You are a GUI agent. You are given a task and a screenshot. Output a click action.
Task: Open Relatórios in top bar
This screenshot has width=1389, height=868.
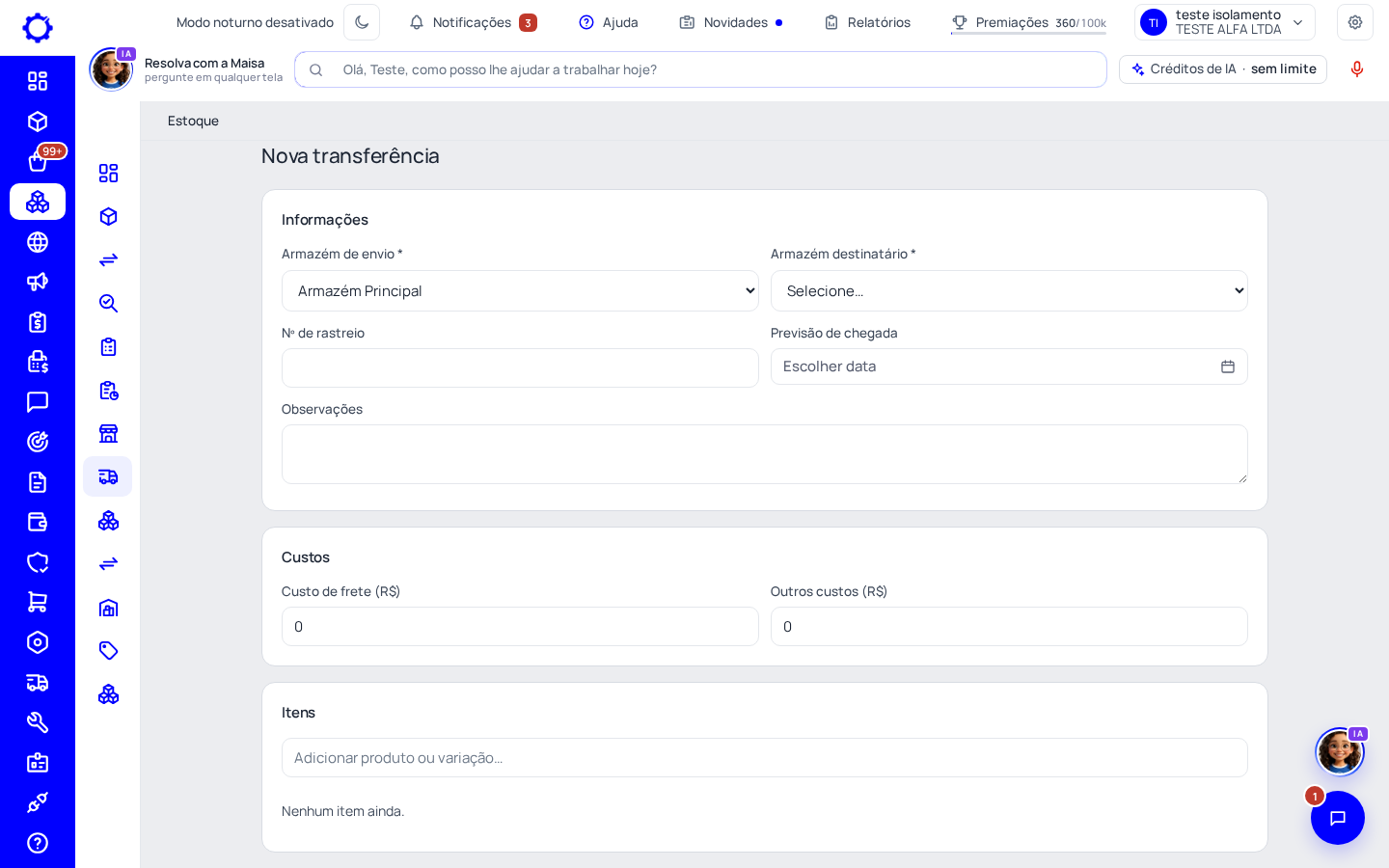pos(867,22)
